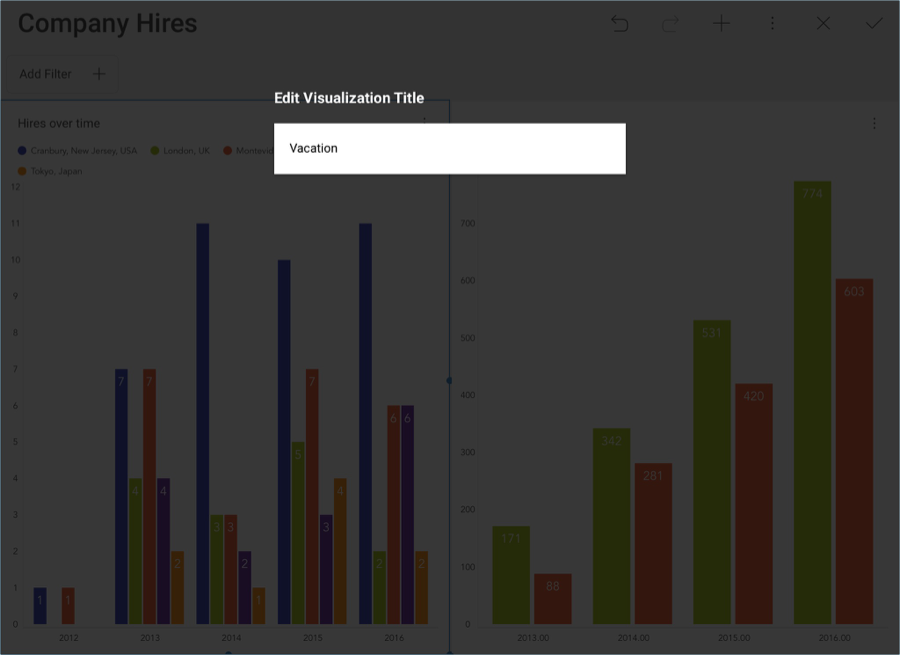Click the redo arrow in the top toolbar
900x655 pixels.
pyautogui.click(x=670, y=24)
